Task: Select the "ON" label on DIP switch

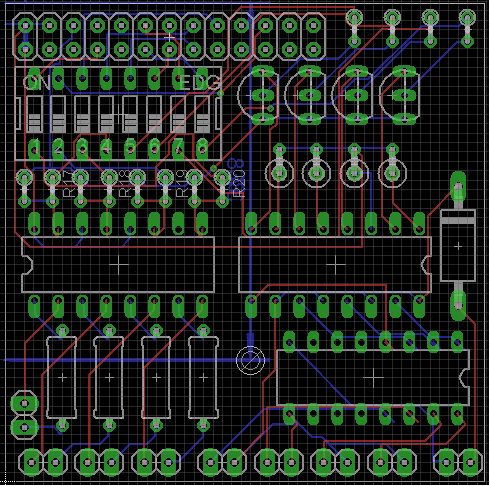Action: pyautogui.click(x=37, y=82)
